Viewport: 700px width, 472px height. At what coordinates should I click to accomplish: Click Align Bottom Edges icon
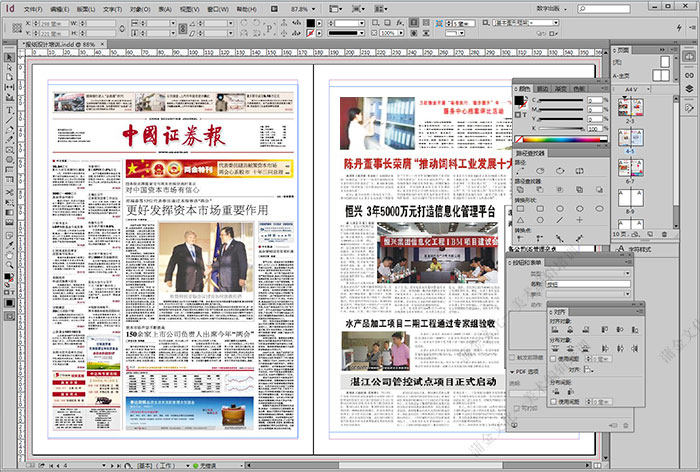634,330
